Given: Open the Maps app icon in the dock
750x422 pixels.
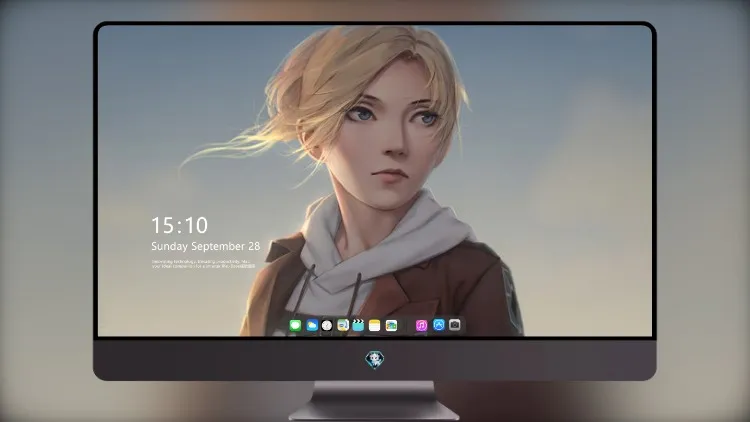Looking at the screenshot, I should point(343,325).
